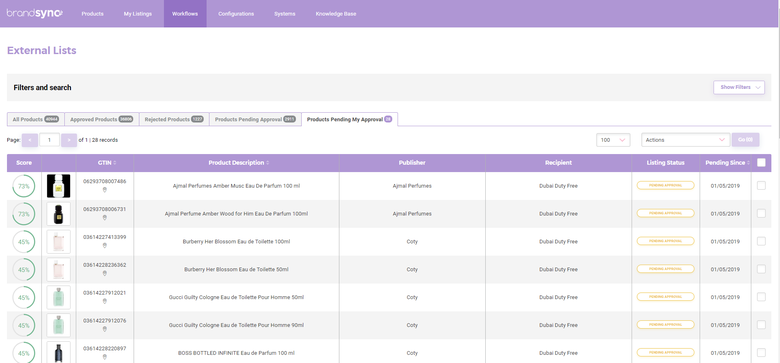Select checkbox for Her Blossom 50ml row
This screenshot has height=363, width=780.
click(x=761, y=269)
